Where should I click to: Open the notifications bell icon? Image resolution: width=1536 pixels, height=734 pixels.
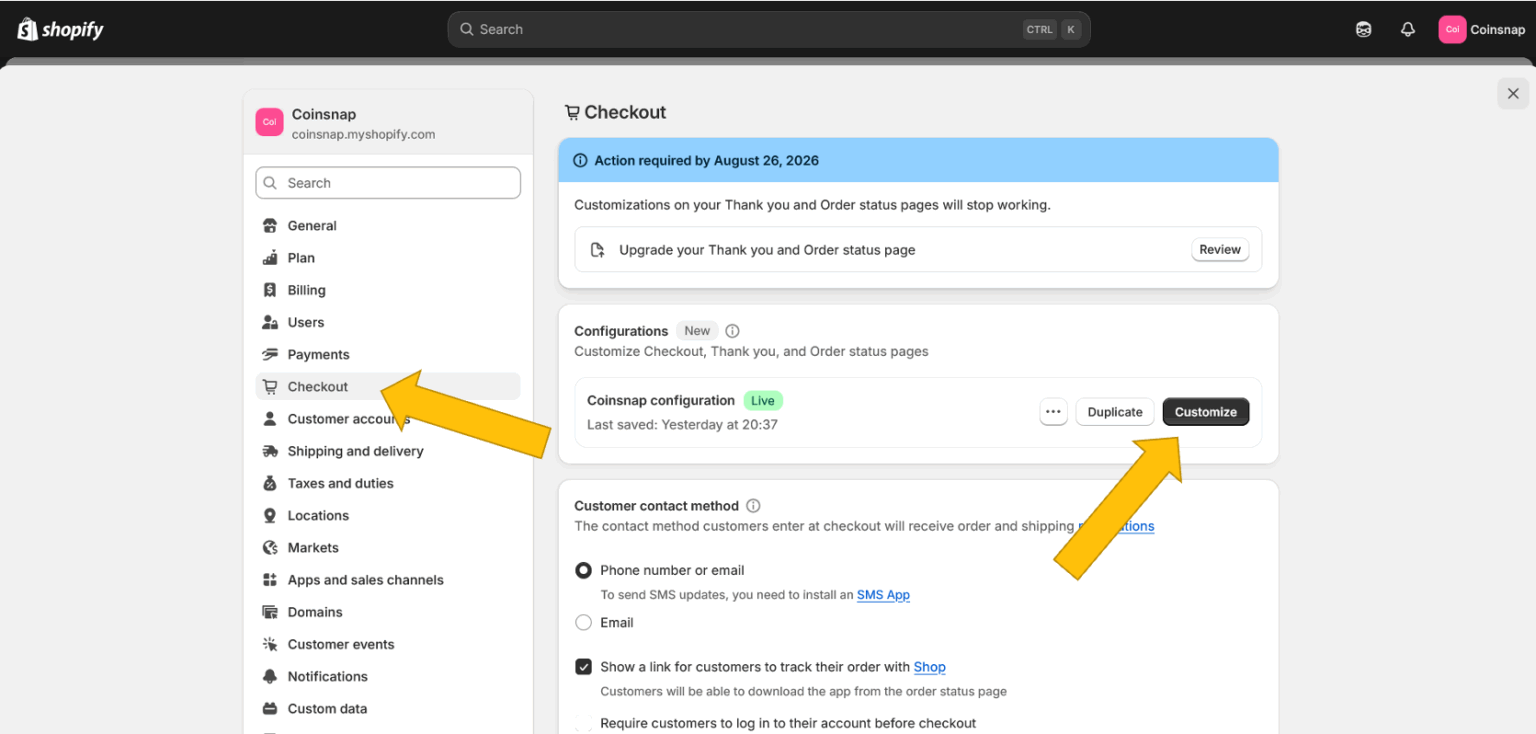pyautogui.click(x=1407, y=29)
